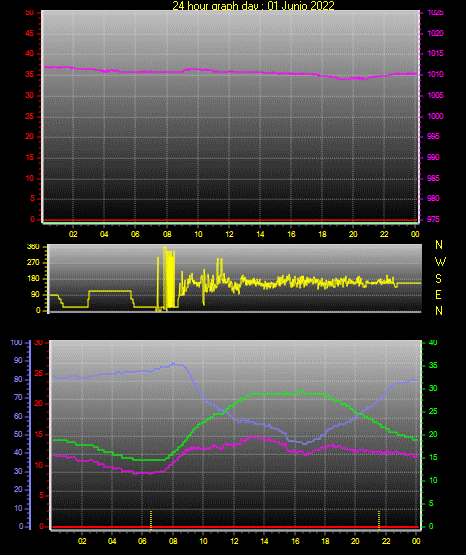Click the E wind direction label
The height and width of the screenshot is (555, 466).
coord(438,294)
